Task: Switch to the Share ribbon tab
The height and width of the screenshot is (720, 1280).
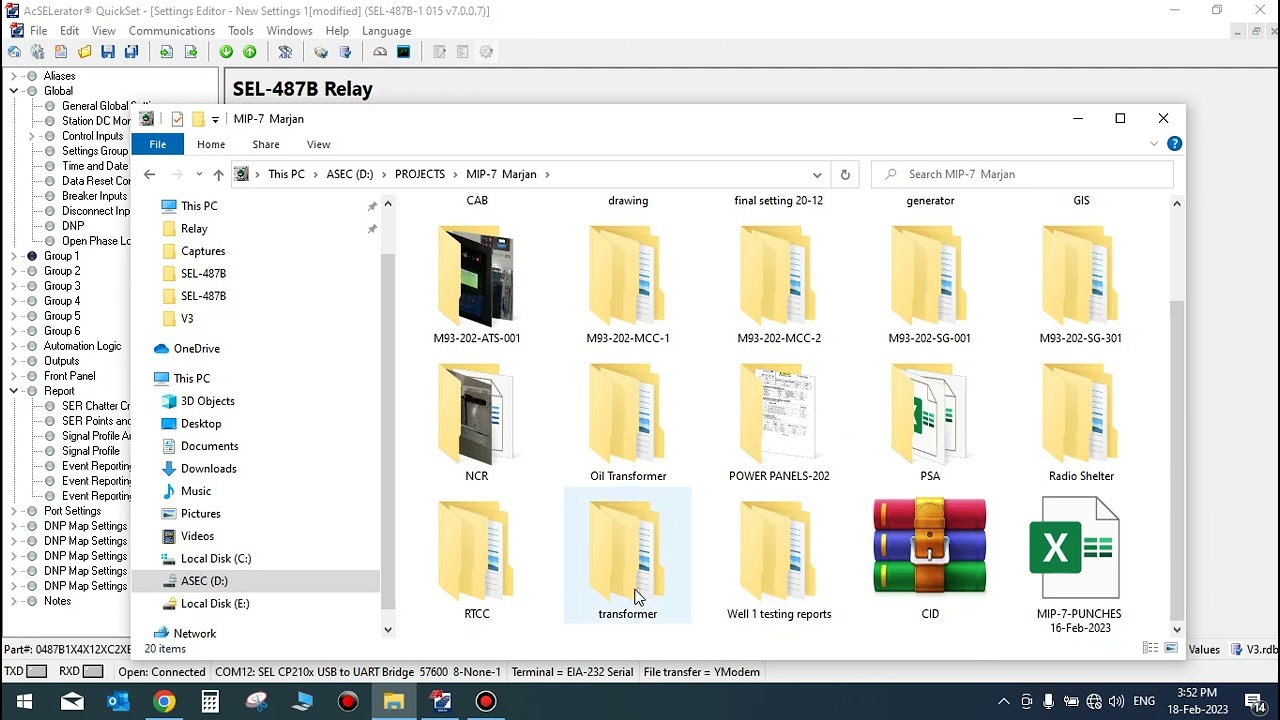Action: 266,145
